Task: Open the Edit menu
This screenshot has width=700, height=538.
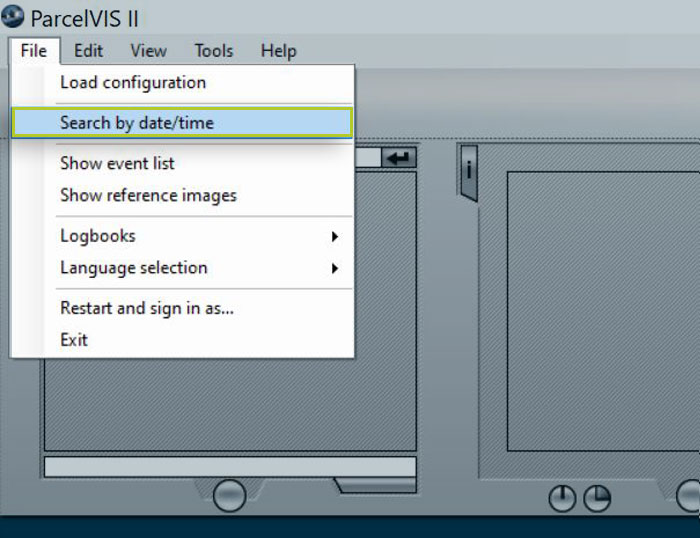Action: click(x=88, y=51)
